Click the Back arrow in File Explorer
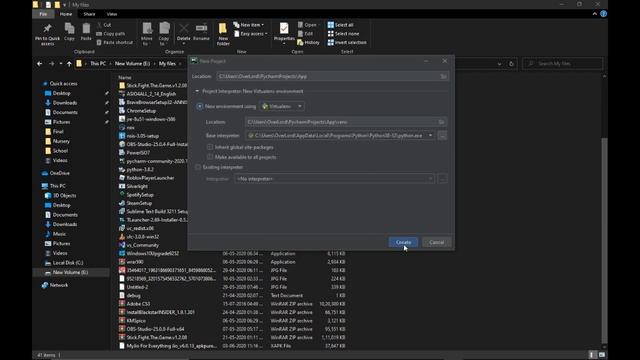Viewport: 640px width, 360px height. click(40, 64)
